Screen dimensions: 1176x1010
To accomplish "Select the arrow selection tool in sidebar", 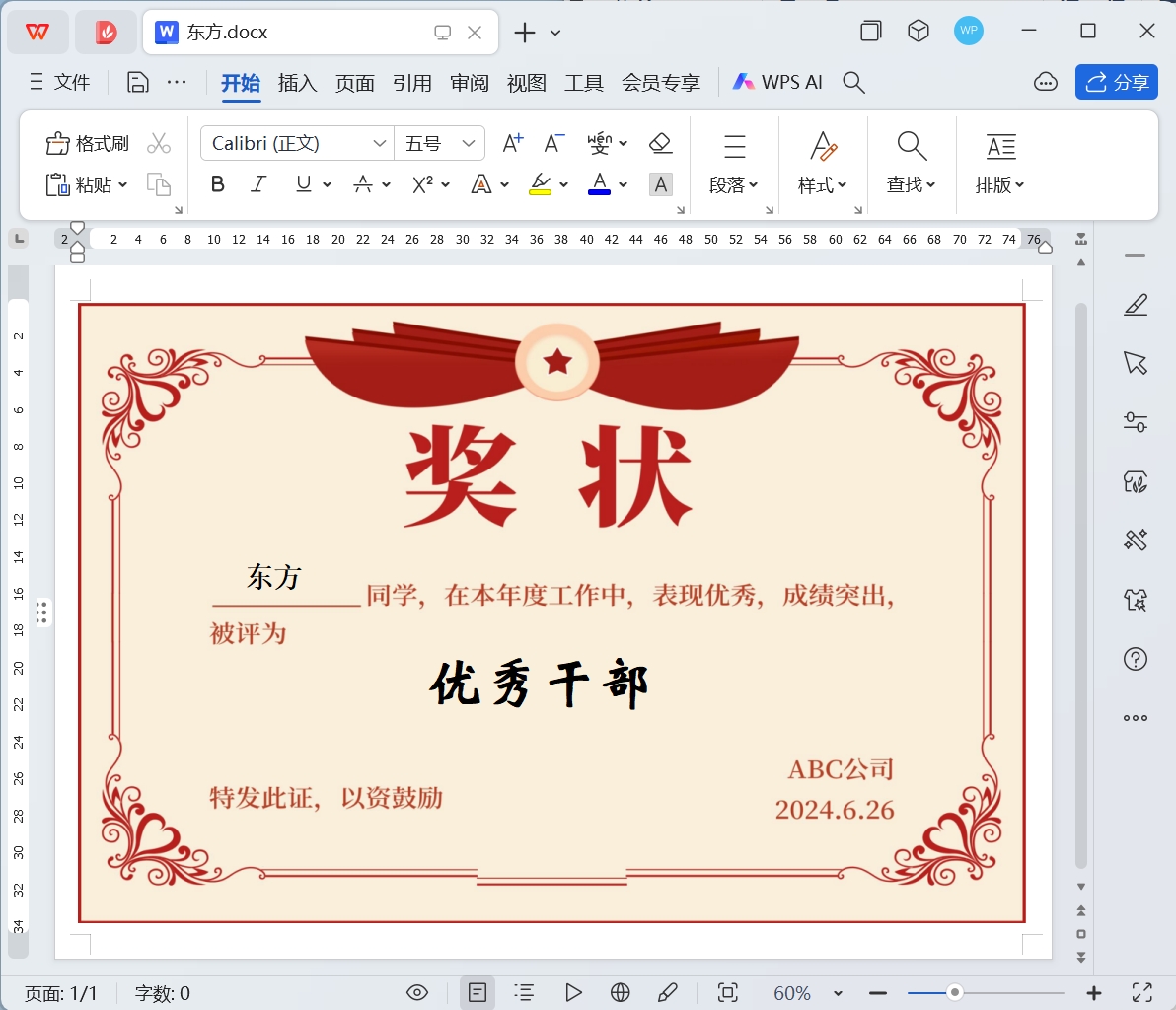I will click(1136, 363).
